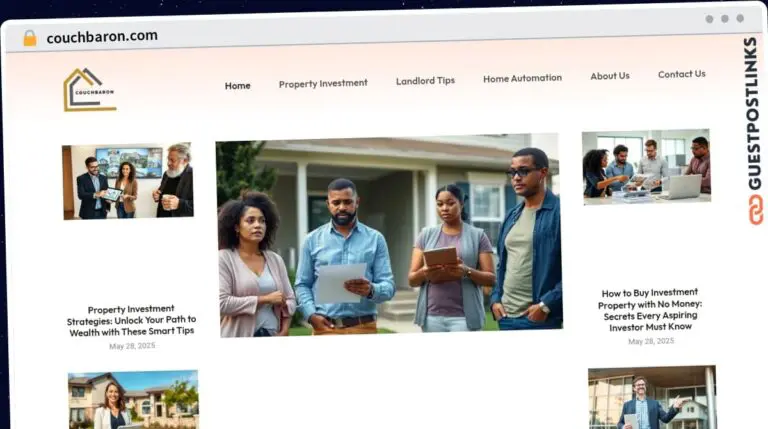
Task: Click the CouchBaron house logo
Action: [x=89, y=89]
